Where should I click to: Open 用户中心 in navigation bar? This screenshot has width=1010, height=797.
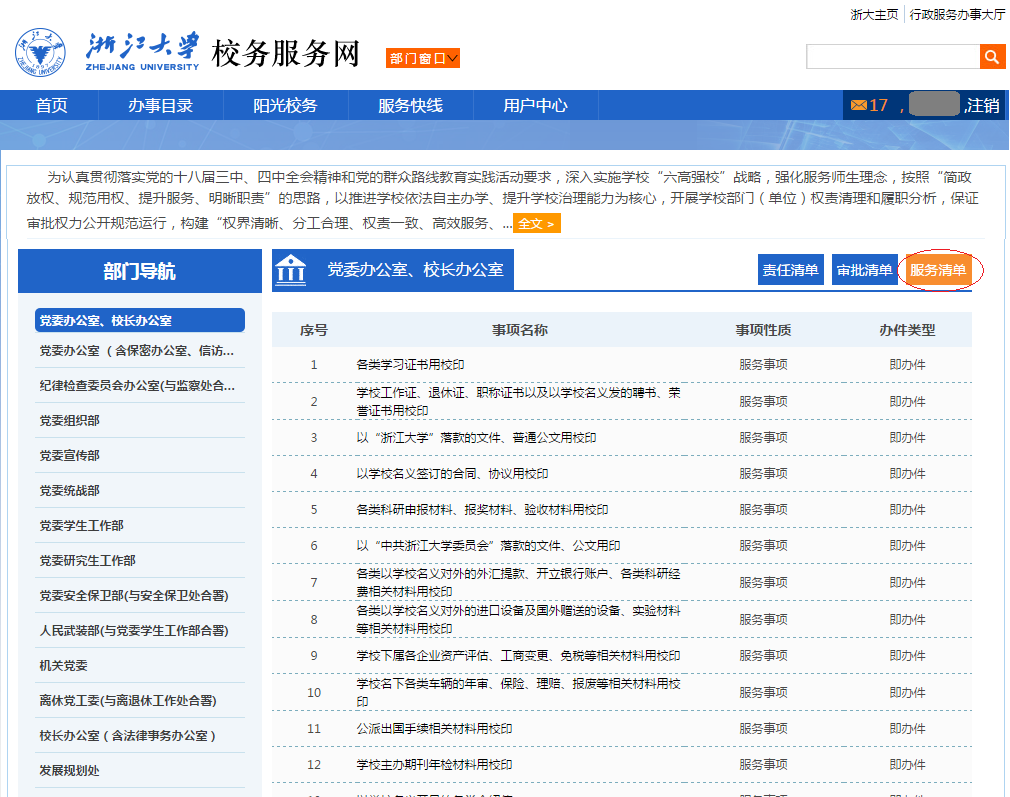pyautogui.click(x=535, y=105)
